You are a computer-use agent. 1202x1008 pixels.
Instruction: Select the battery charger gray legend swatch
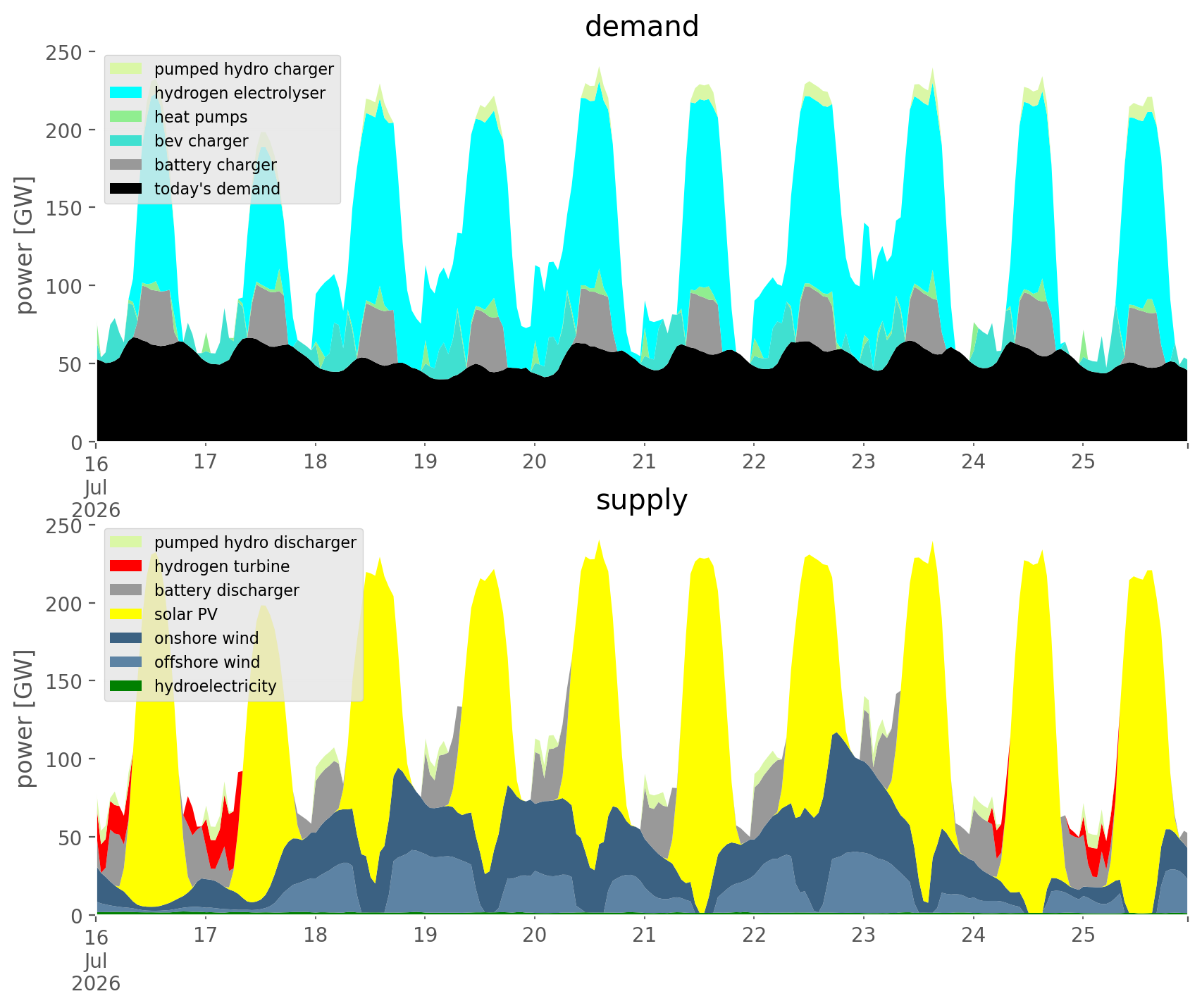point(126,165)
